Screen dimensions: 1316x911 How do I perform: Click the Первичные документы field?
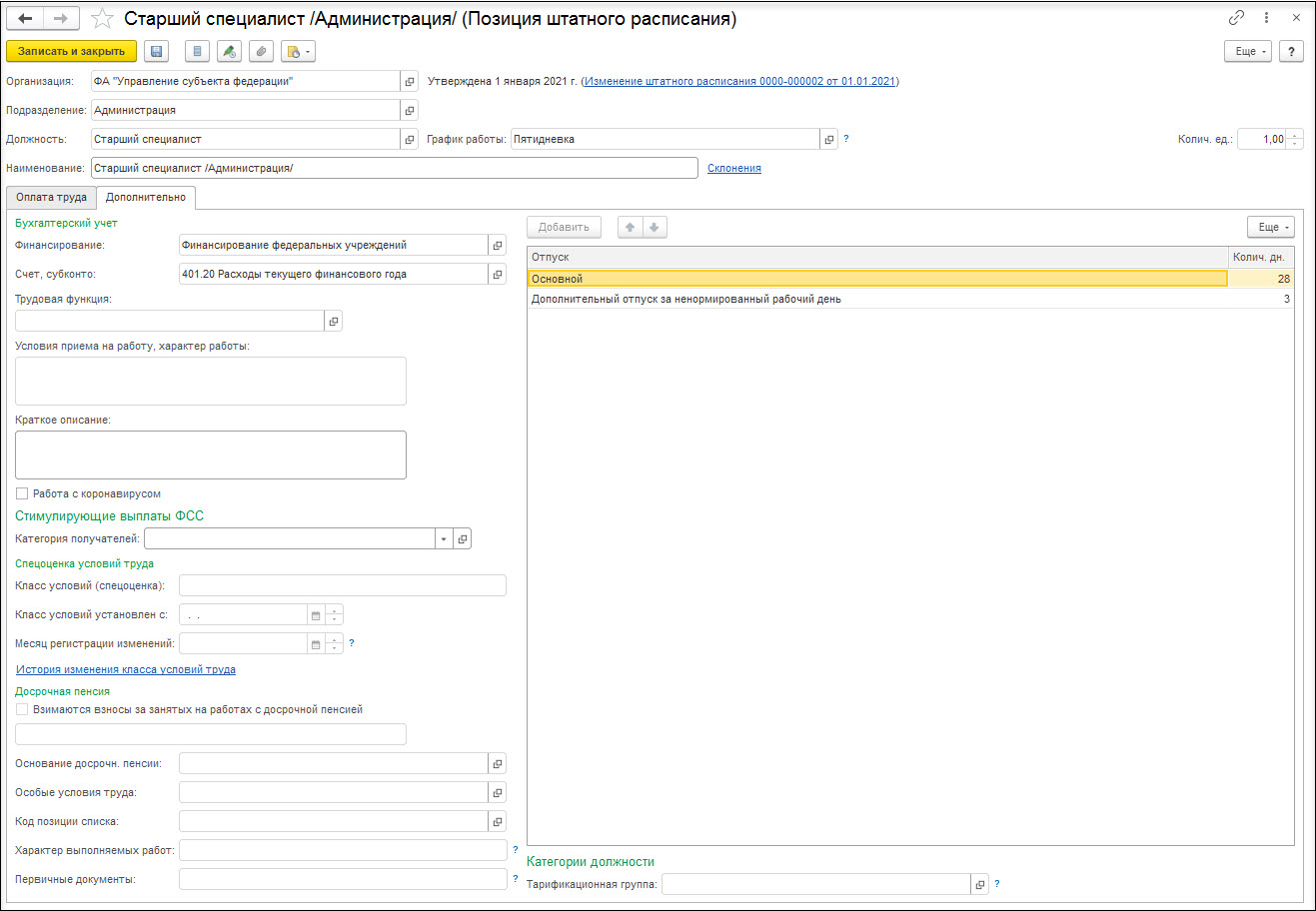(343, 879)
